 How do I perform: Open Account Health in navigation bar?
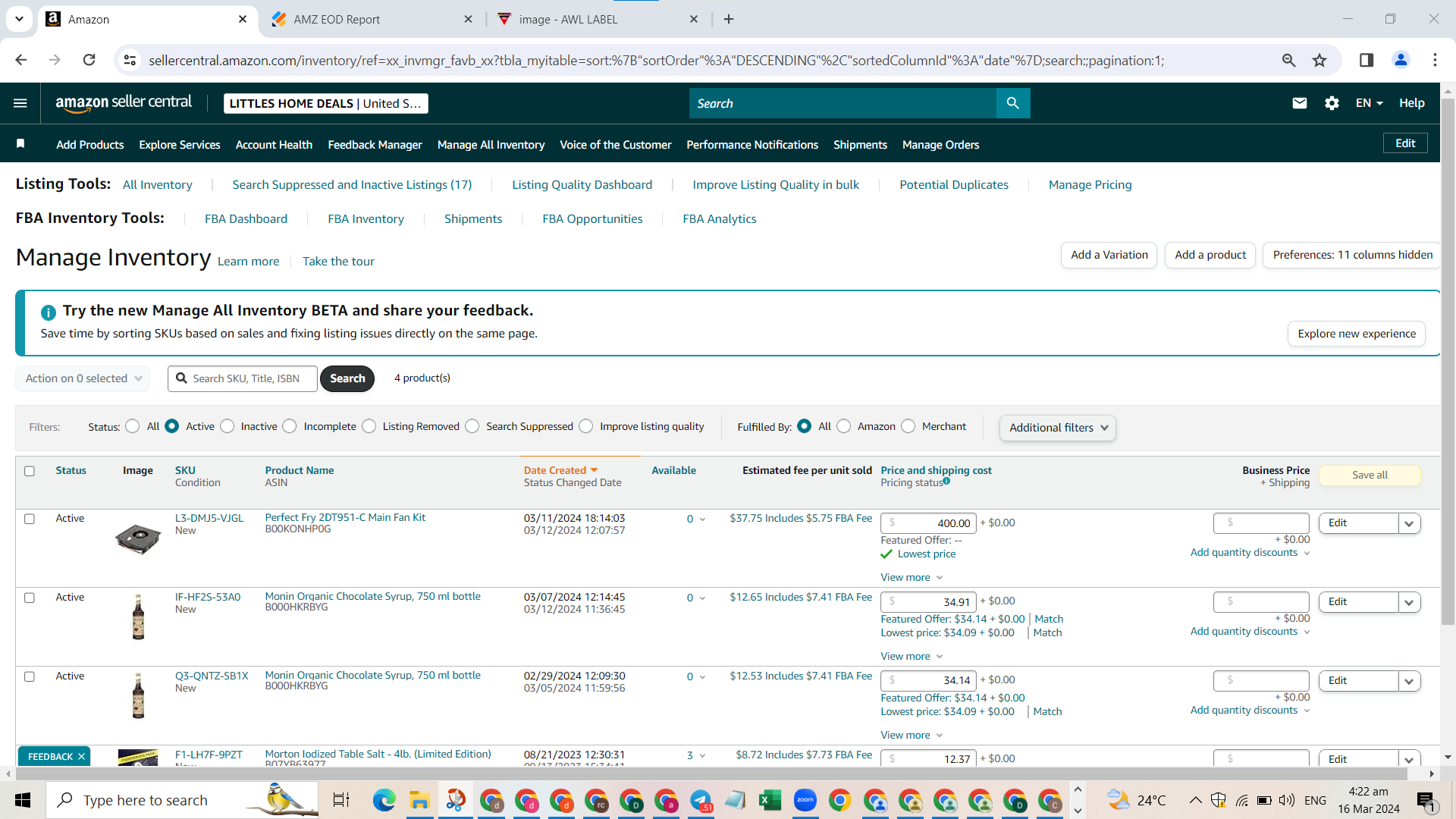click(274, 145)
